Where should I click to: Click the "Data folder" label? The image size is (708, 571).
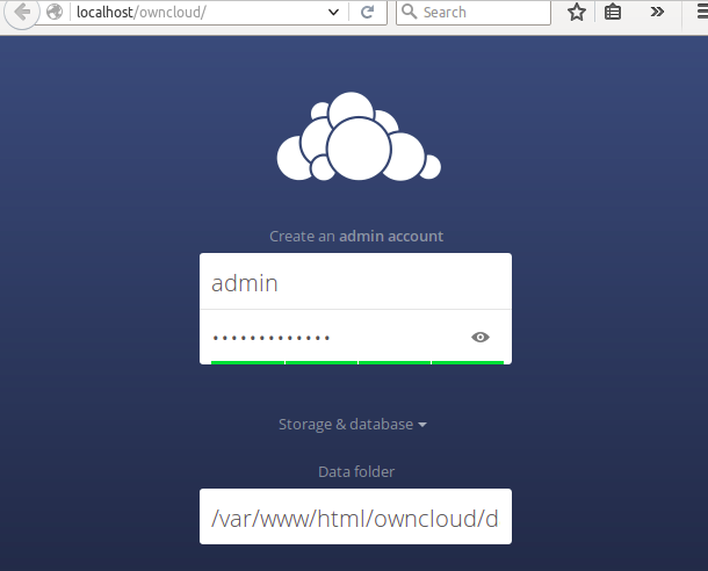point(356,472)
